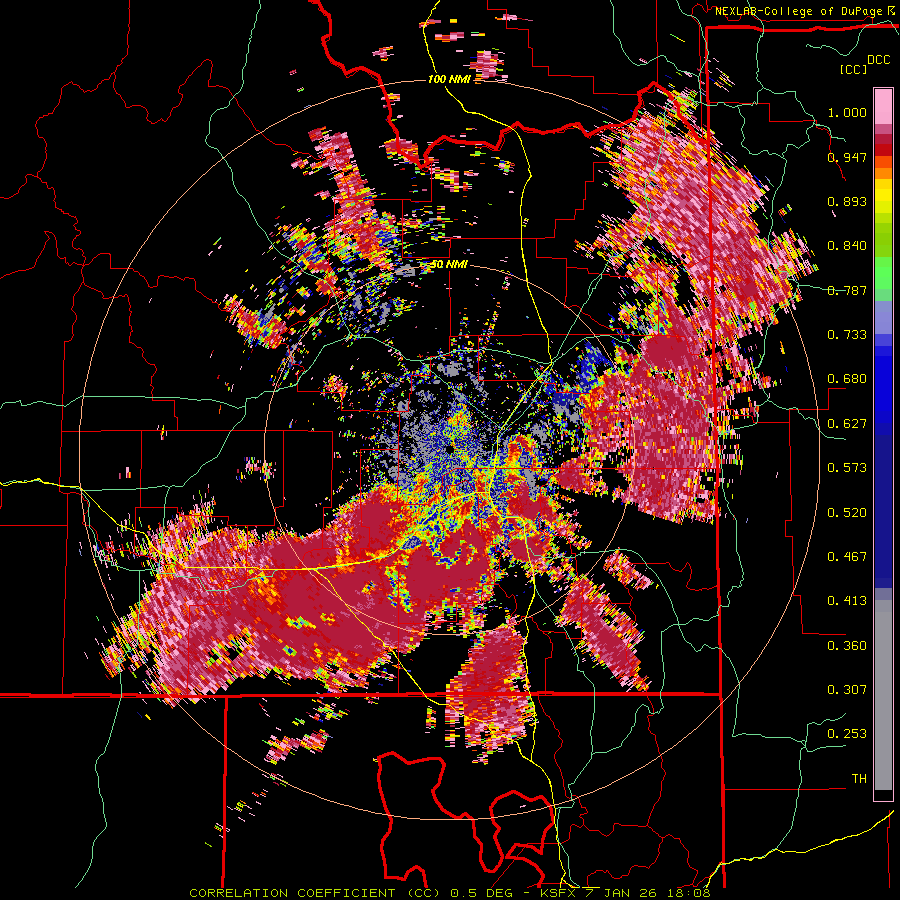This screenshot has height=900, width=900.
Task: Pick the gray low-value segment of the color bar
Action: point(883,695)
